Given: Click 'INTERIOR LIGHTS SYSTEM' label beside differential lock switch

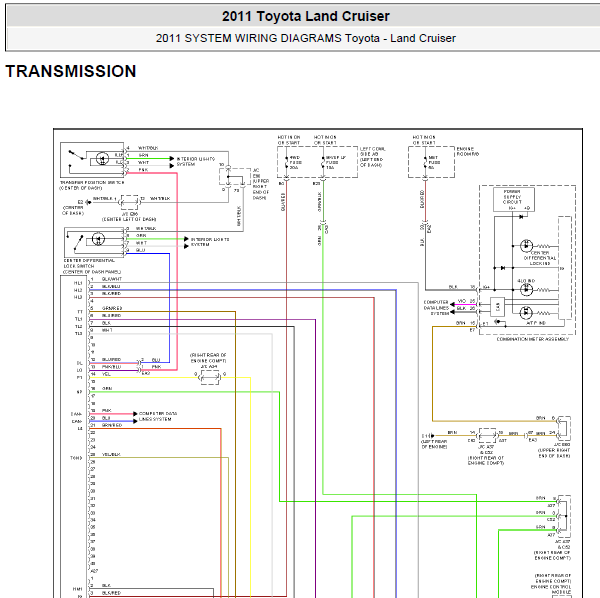Looking at the screenshot, I should (x=210, y=242).
